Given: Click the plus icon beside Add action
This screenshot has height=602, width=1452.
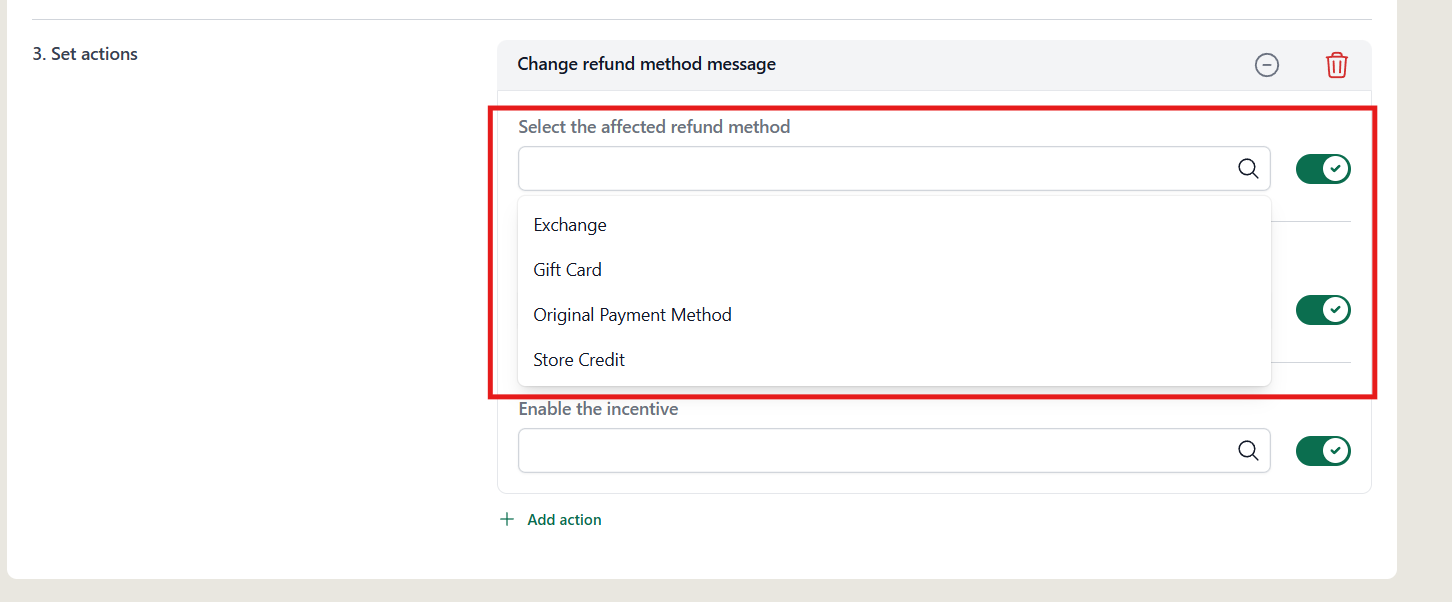Looking at the screenshot, I should [x=507, y=520].
